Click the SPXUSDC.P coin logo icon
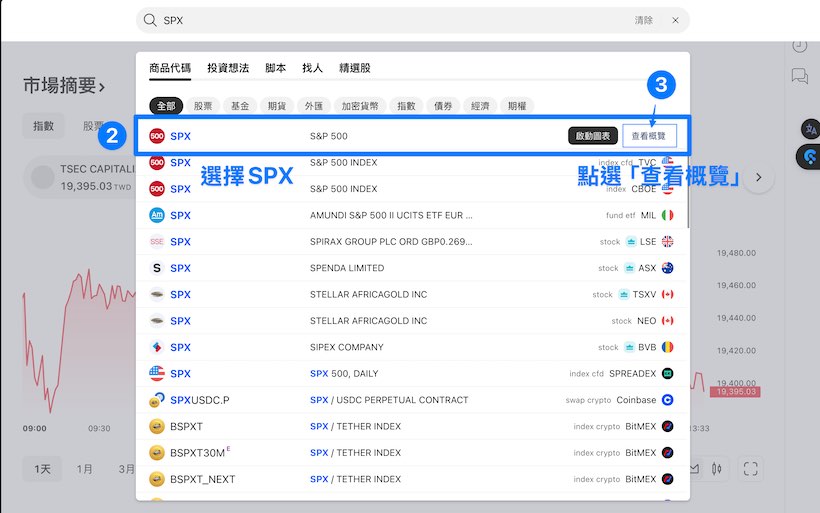This screenshot has width=820, height=513. 157,400
